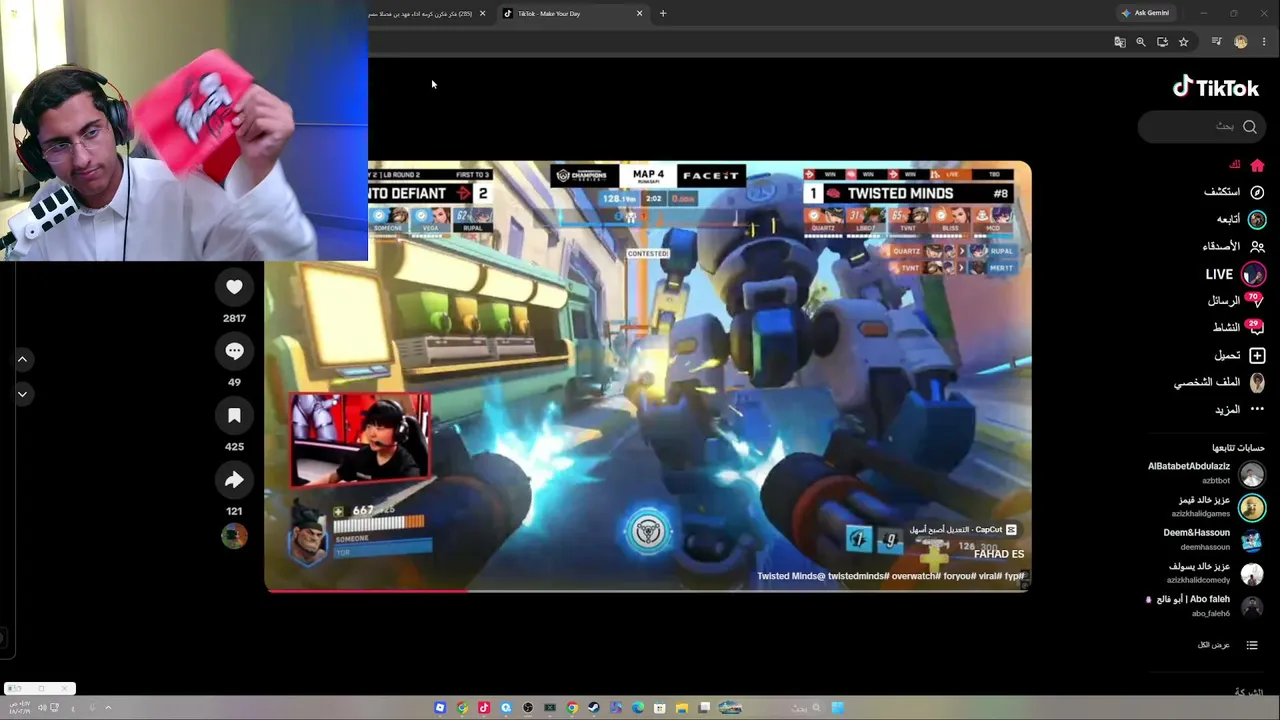Open the Windows Start button on taskbar
The height and width of the screenshot is (720, 1280).
(x=838, y=708)
